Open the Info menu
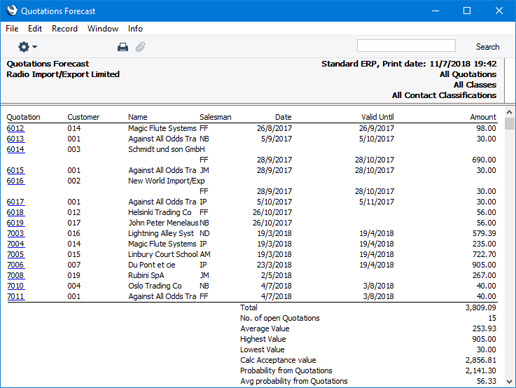Screen dimensions: 516x388 point(135,29)
